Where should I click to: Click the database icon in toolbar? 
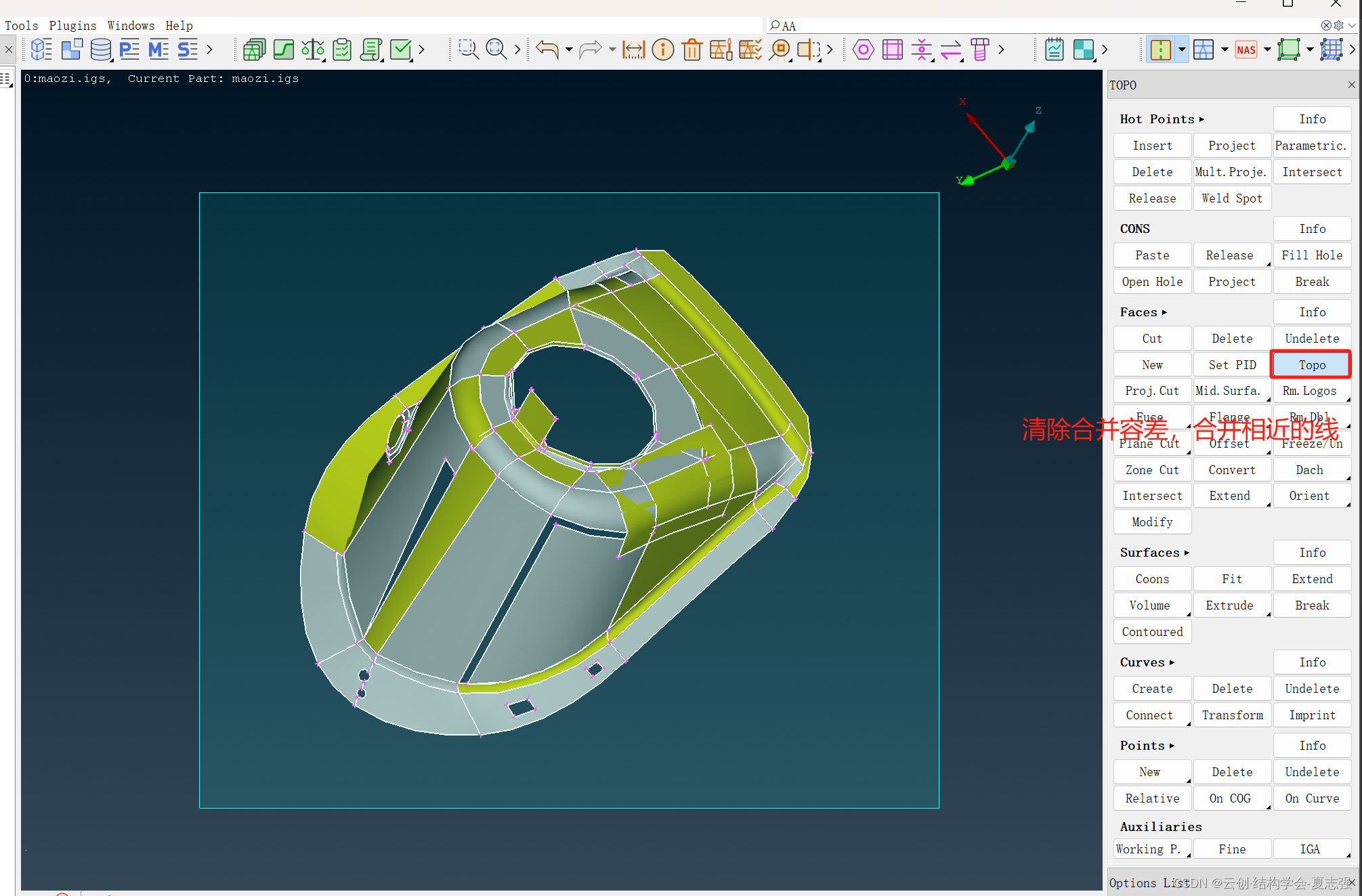click(100, 49)
